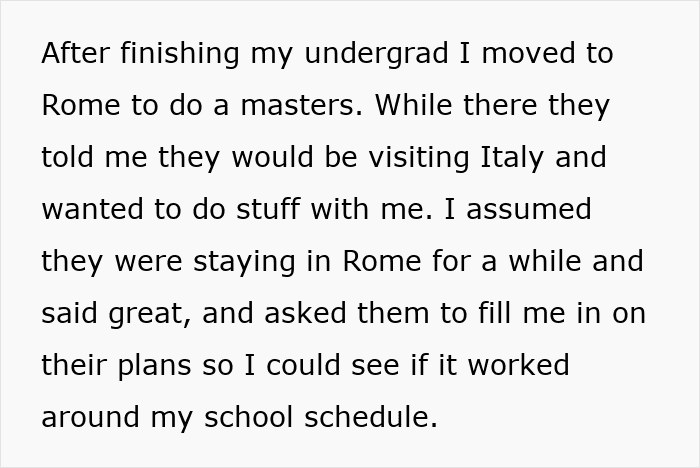Screen dimensions: 700x468
Task: Click the word "After" at paragraph start
Action: coord(75,53)
